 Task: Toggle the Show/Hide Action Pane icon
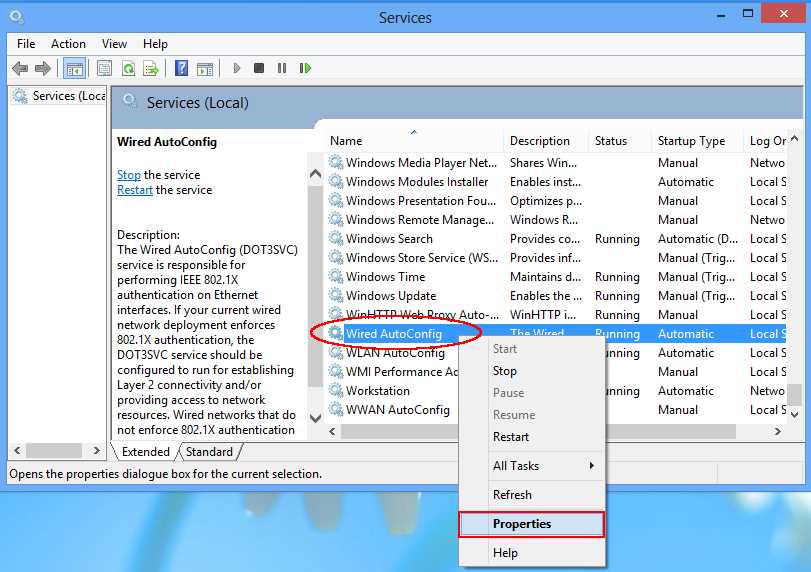[205, 68]
